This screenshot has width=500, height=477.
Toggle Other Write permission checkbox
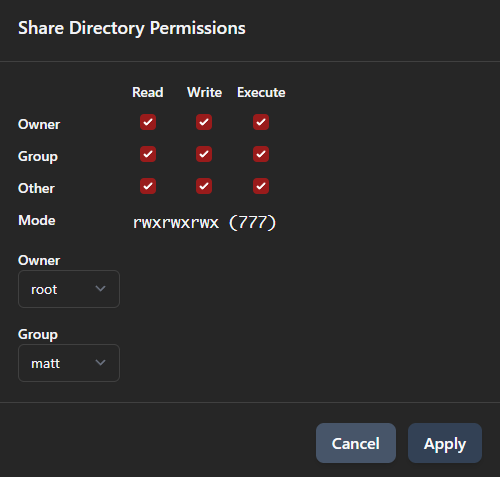pyautogui.click(x=204, y=186)
